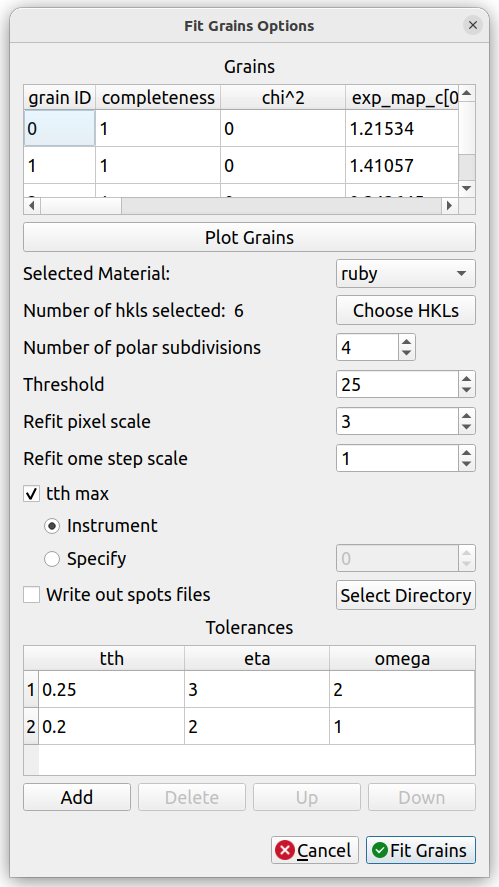The width and height of the screenshot is (499, 887).
Task: Click the completeness column header
Action: 158,97
